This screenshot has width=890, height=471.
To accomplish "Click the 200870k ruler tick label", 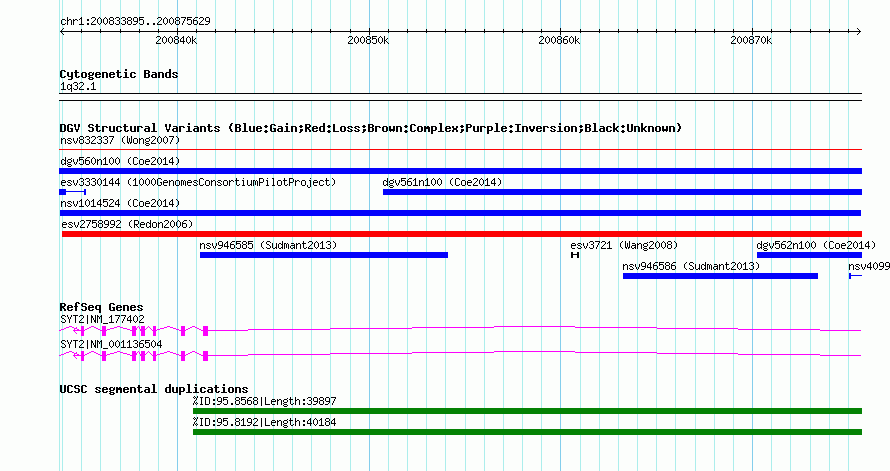I will coord(752,40).
